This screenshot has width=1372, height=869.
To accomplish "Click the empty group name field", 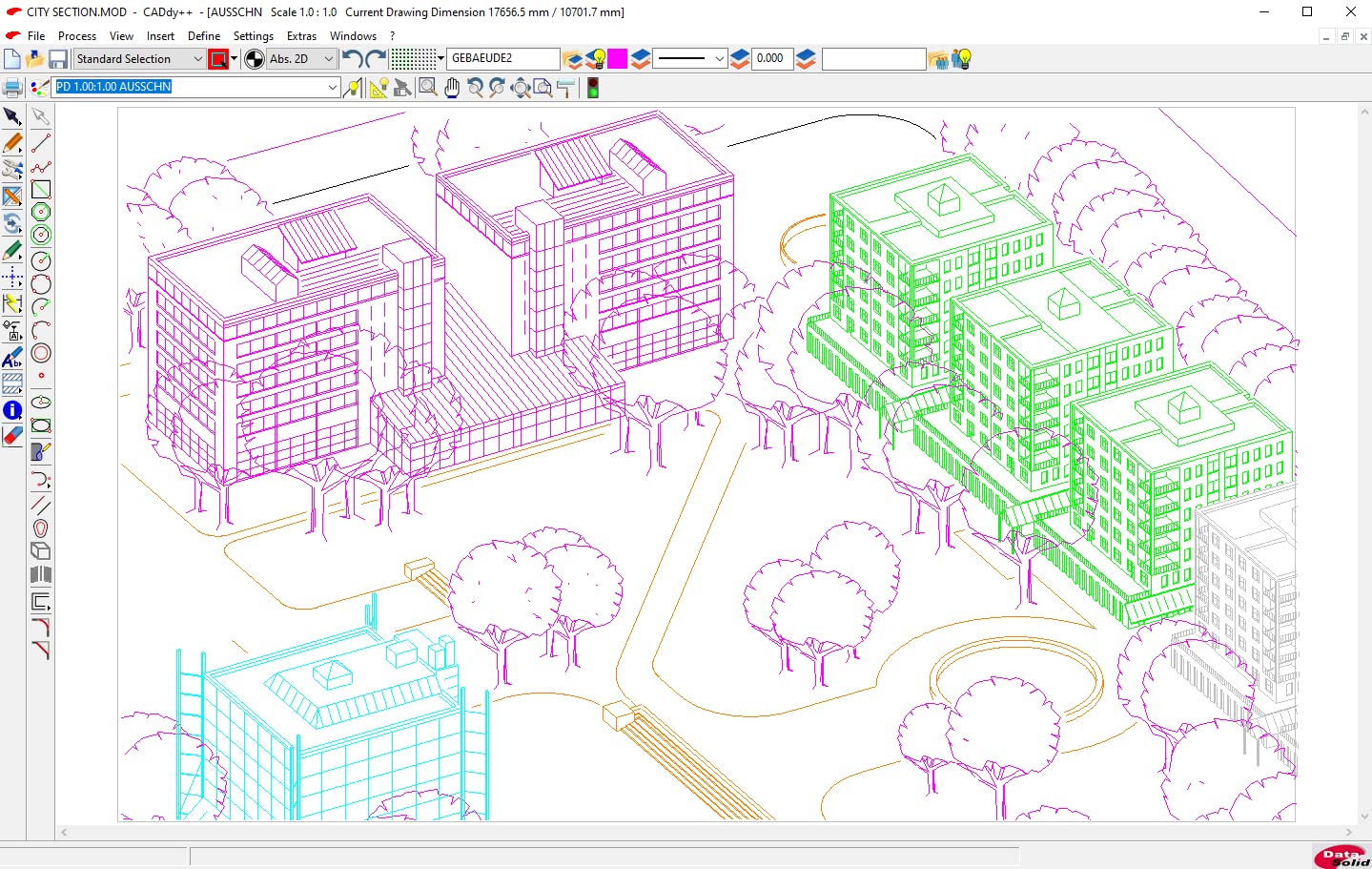I will click(x=873, y=59).
